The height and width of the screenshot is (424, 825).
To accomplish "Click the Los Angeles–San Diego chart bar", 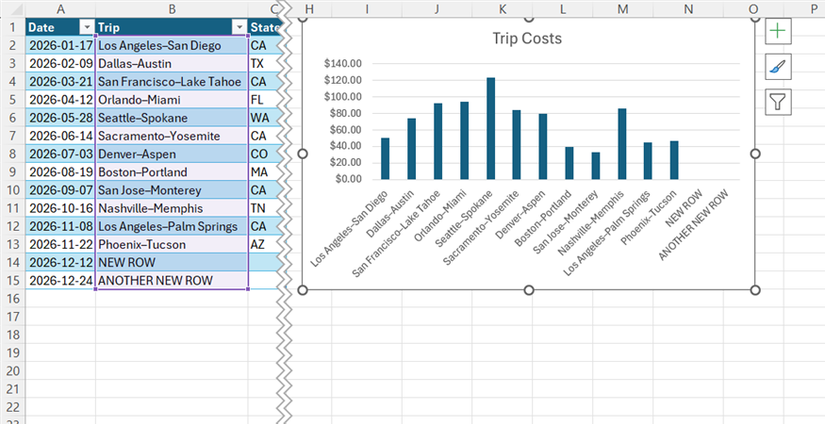I will pos(385,158).
